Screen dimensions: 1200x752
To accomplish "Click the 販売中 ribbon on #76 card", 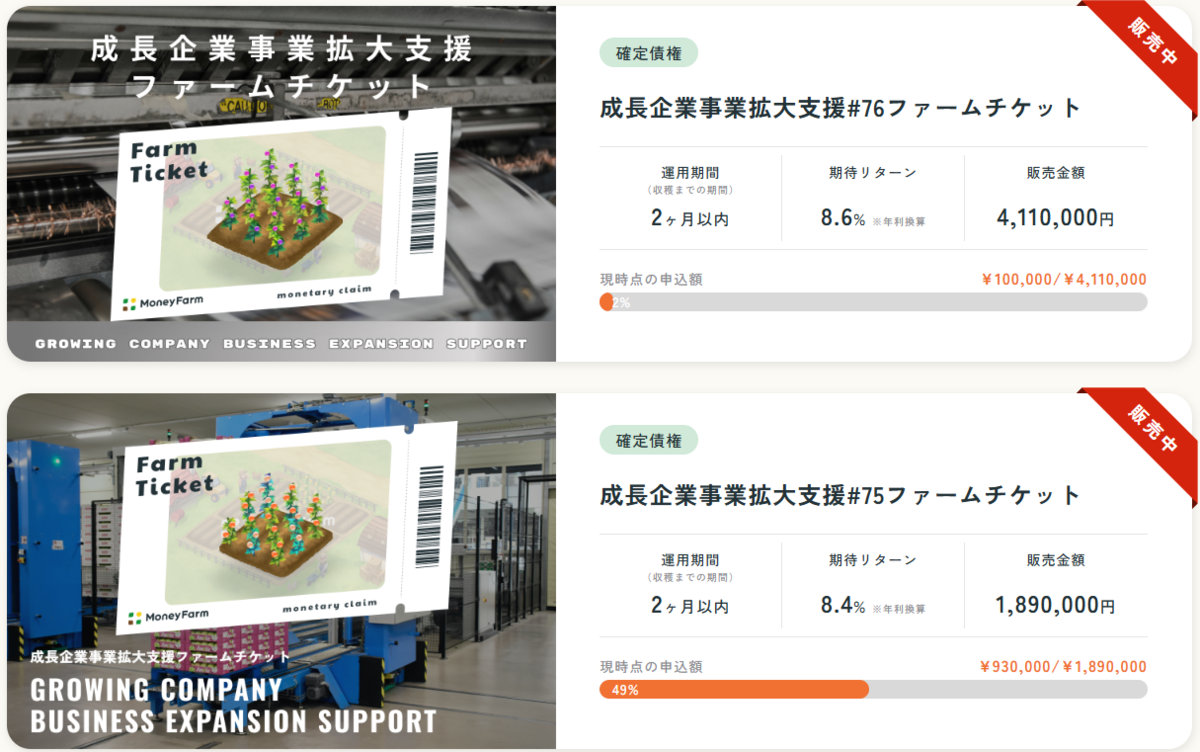I will click(x=1152, y=43).
